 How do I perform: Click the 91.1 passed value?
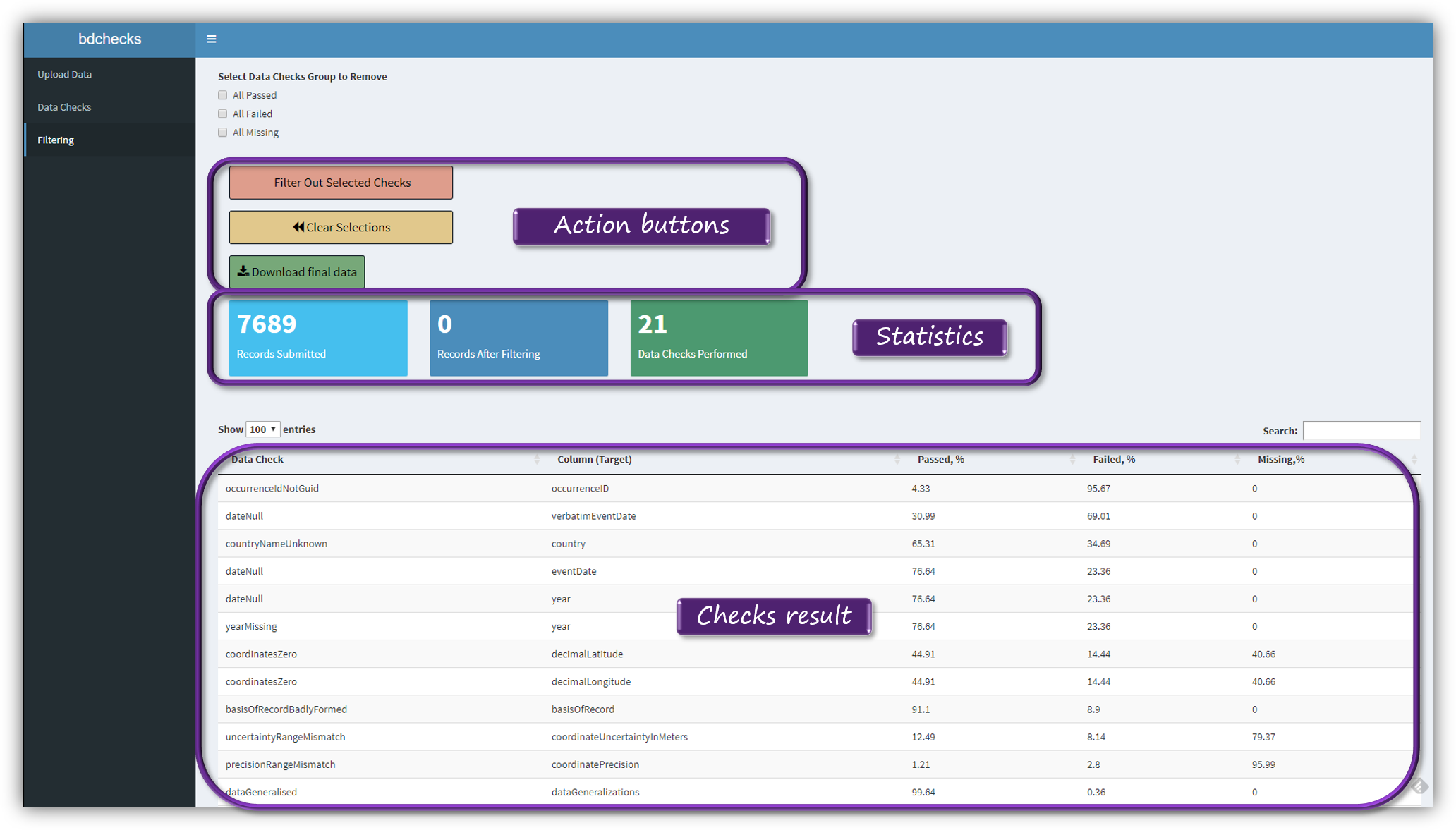(x=921, y=709)
